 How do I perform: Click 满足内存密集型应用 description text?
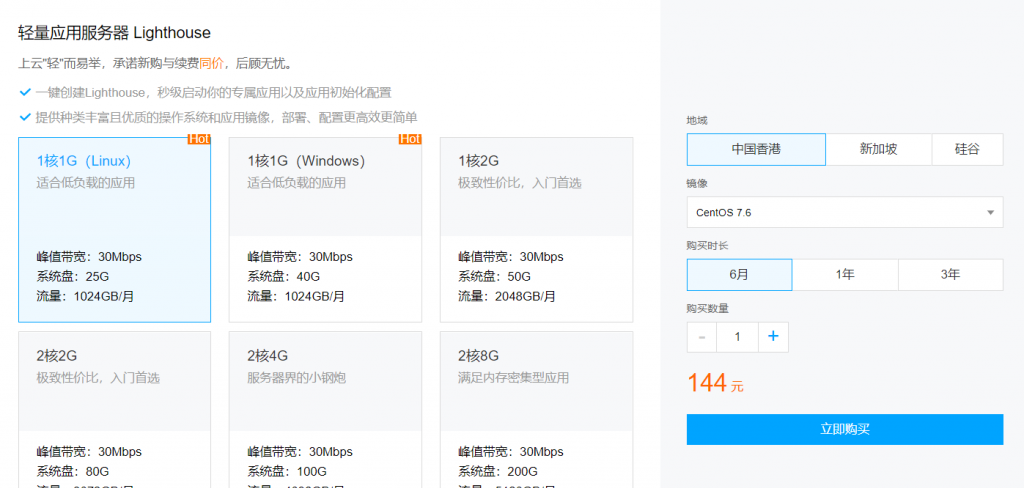tap(513, 378)
